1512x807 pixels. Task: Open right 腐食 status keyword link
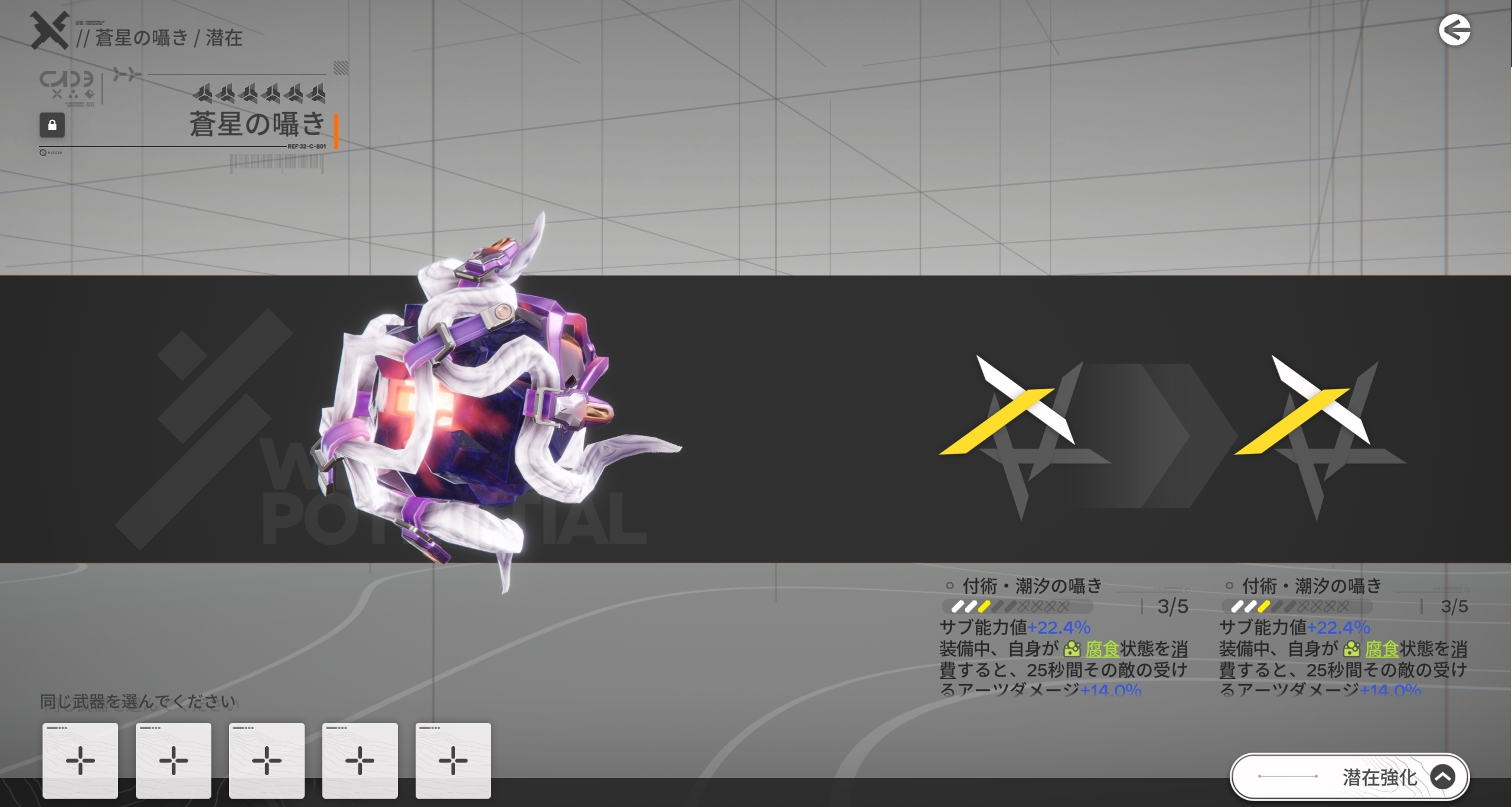tap(1382, 649)
